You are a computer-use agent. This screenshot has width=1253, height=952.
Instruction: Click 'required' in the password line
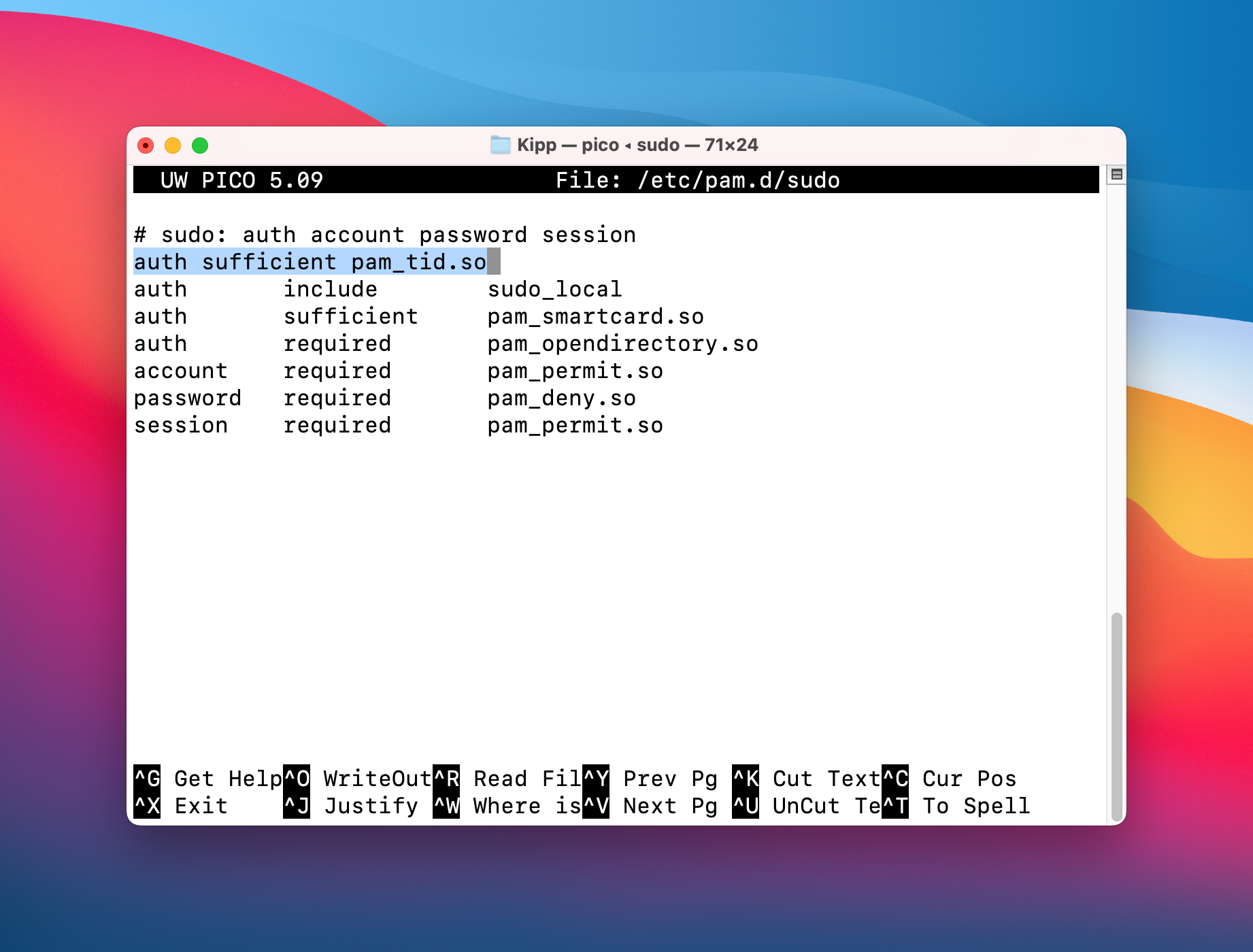pyautogui.click(x=337, y=398)
